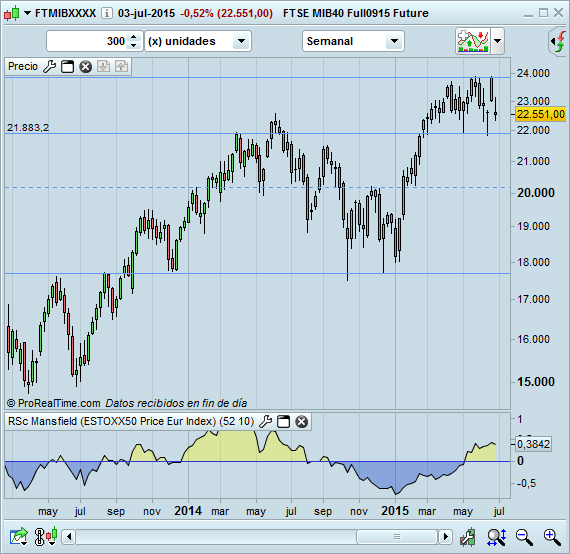Click the 03-jul-2015 date text
Screen dimensions: 570x554
point(146,13)
